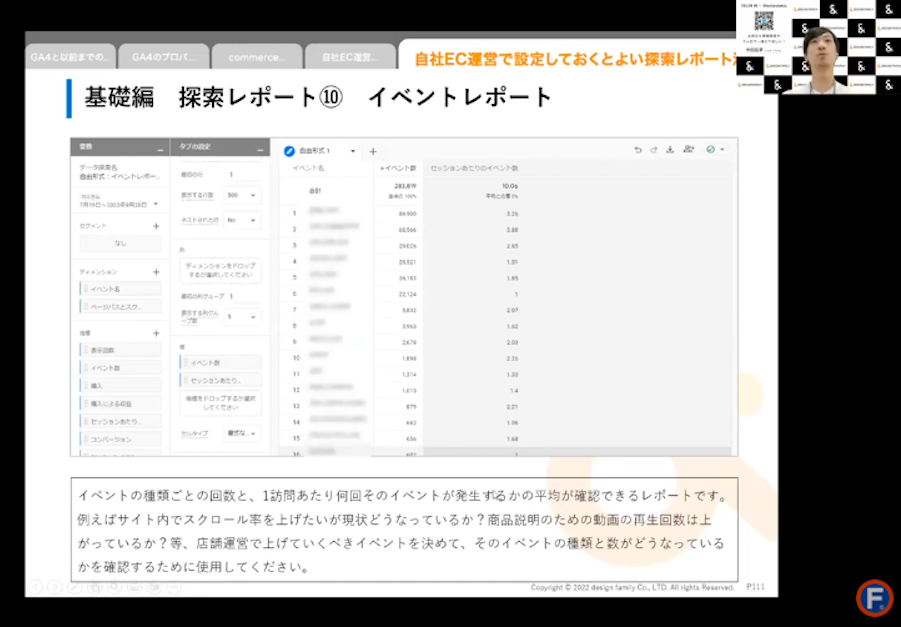Add a new exploration tab with plus
Viewport: 901px width, 627px height.
[373, 151]
